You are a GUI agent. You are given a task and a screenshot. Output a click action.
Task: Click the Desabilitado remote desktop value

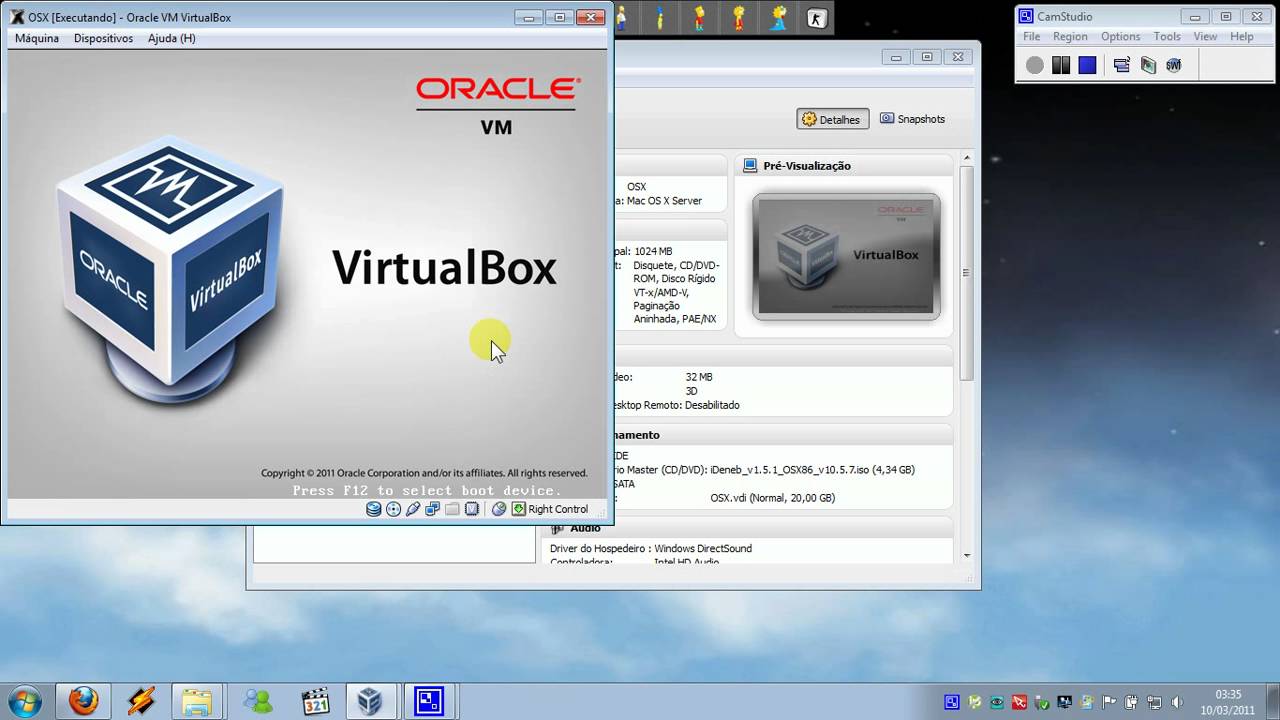712,405
